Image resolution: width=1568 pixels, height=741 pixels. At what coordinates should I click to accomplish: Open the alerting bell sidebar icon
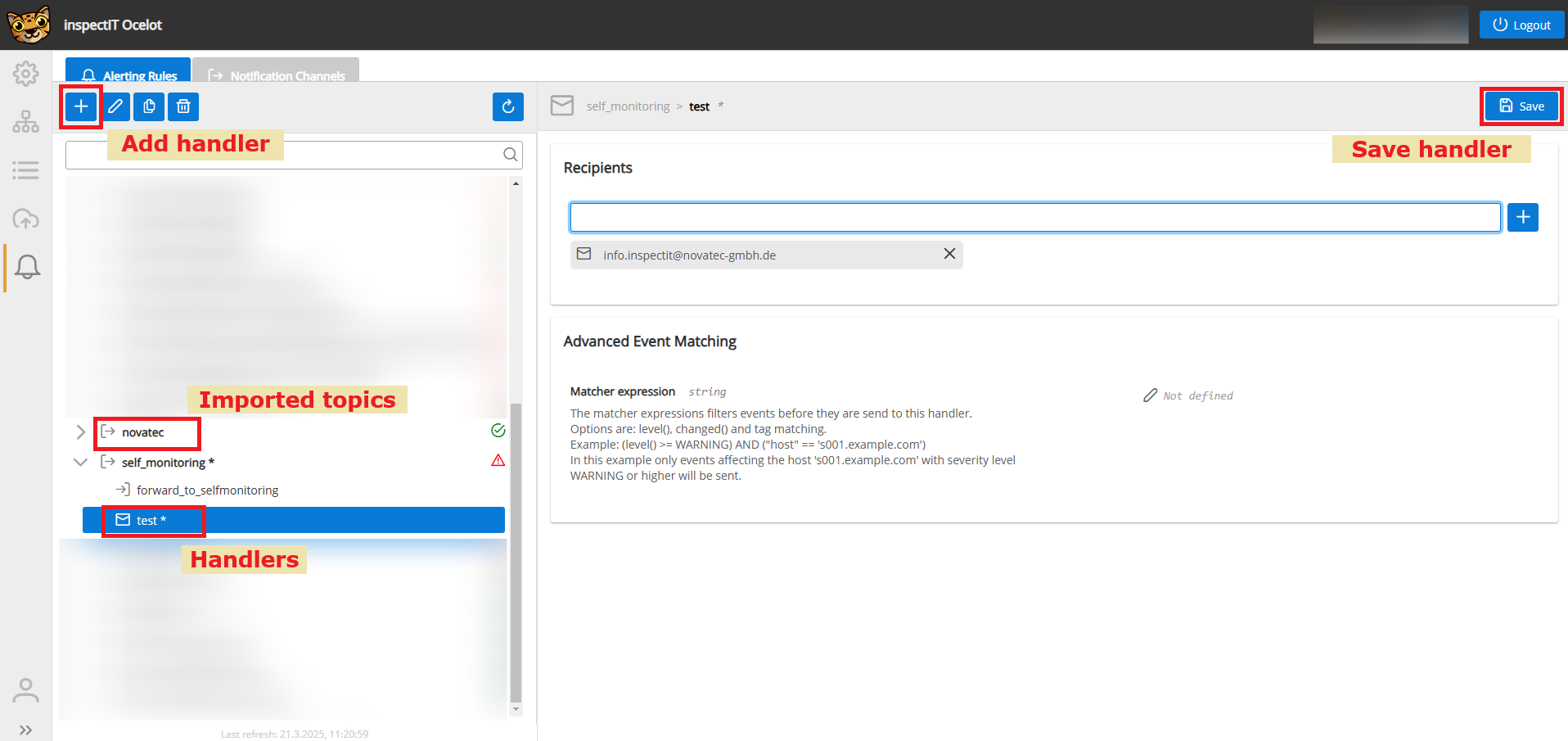point(27,267)
